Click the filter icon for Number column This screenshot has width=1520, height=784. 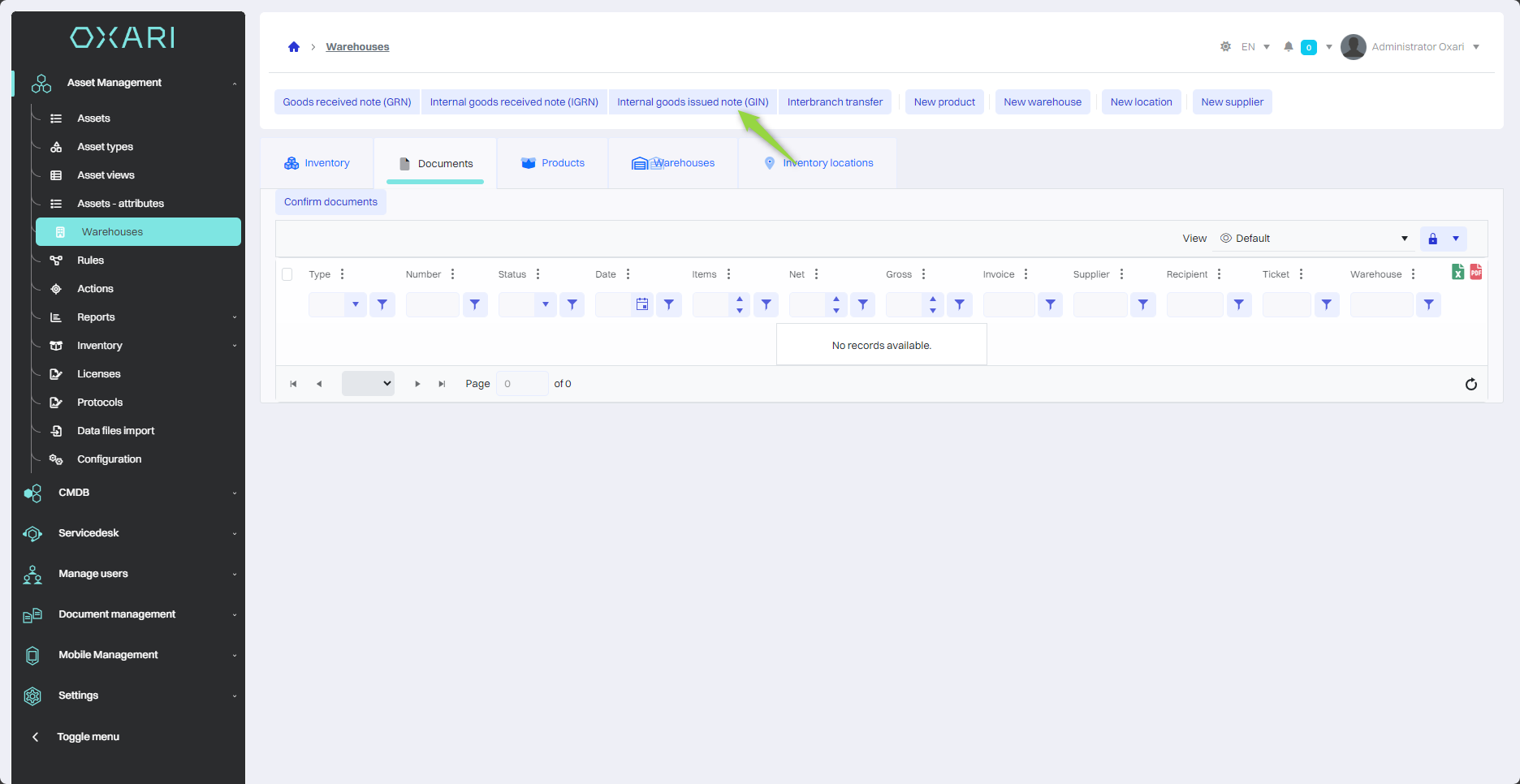(x=474, y=304)
